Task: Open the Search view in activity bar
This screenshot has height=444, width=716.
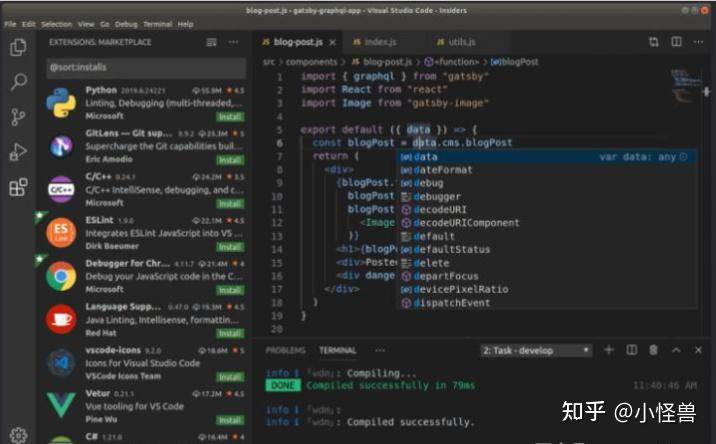Action: 18,82
